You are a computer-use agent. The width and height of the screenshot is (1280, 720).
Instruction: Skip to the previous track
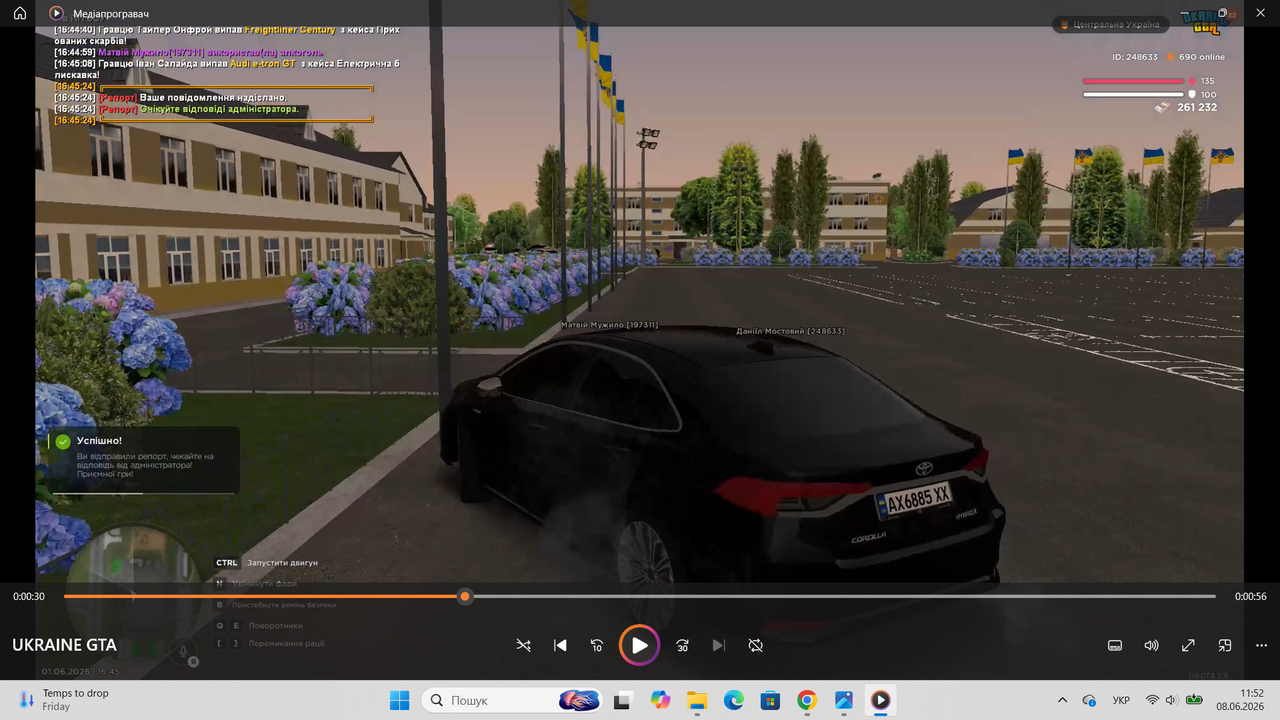560,645
